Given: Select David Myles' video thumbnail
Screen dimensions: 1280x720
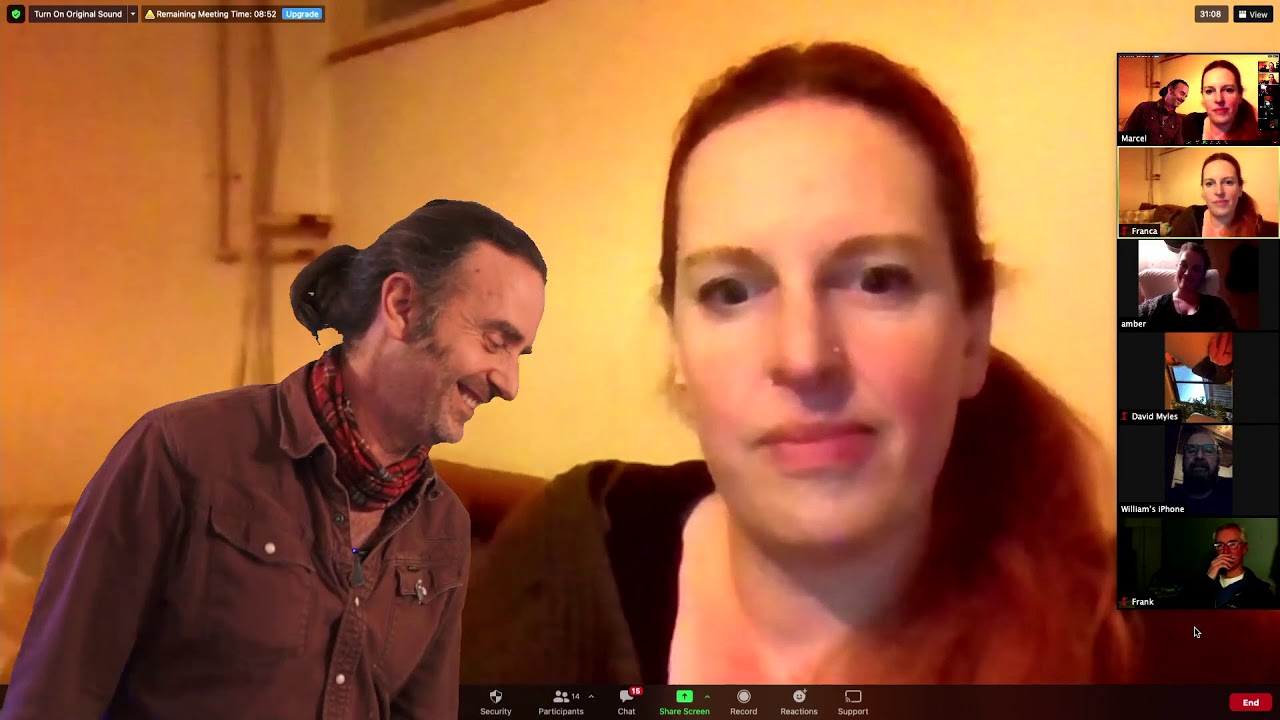Looking at the screenshot, I should (x=1198, y=378).
